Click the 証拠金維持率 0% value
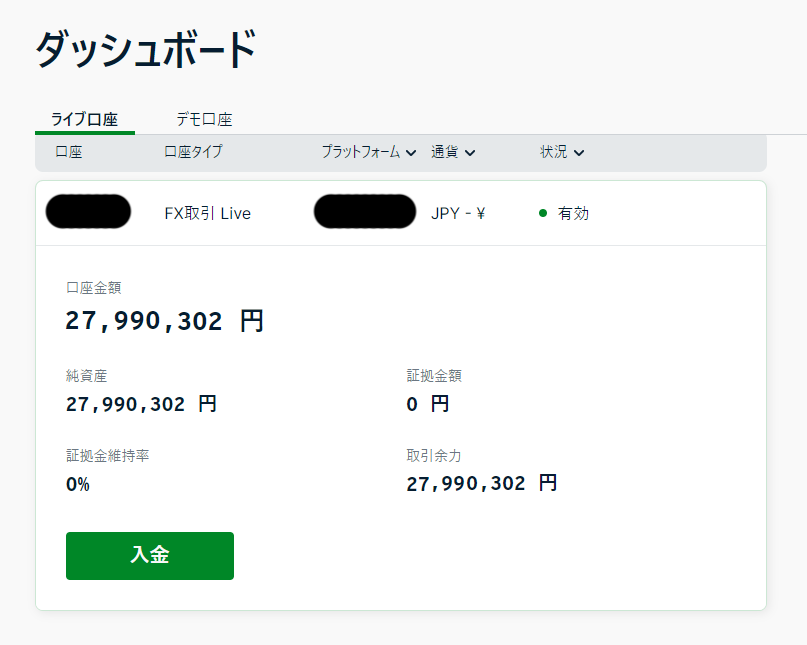The height and width of the screenshot is (645, 807). tap(78, 484)
